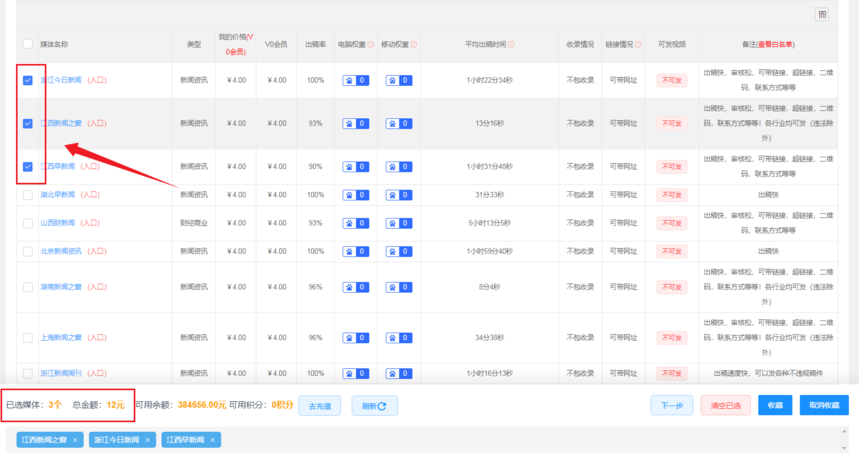Click 移动权重 paw badge in 江西新闻之窗 row
The width and height of the screenshot is (859, 460).
399,124
